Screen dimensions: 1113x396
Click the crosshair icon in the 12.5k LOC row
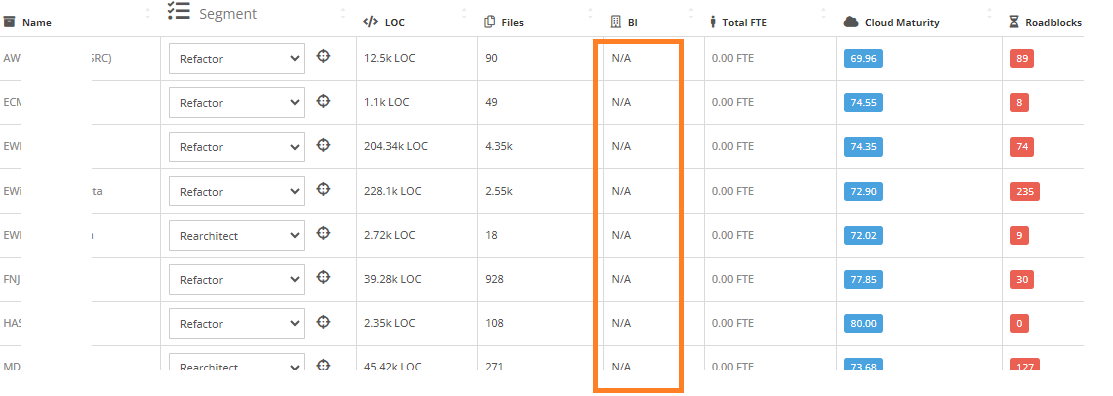click(323, 56)
